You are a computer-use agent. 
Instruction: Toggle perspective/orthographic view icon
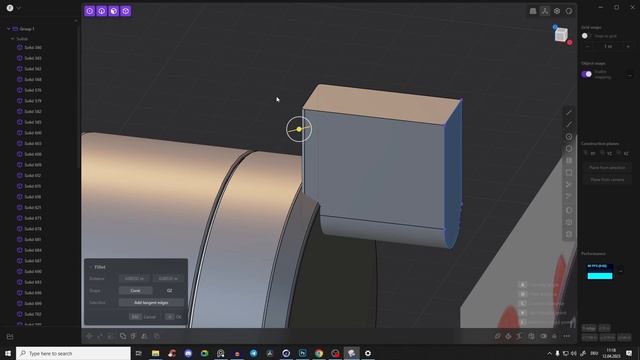coord(533,11)
